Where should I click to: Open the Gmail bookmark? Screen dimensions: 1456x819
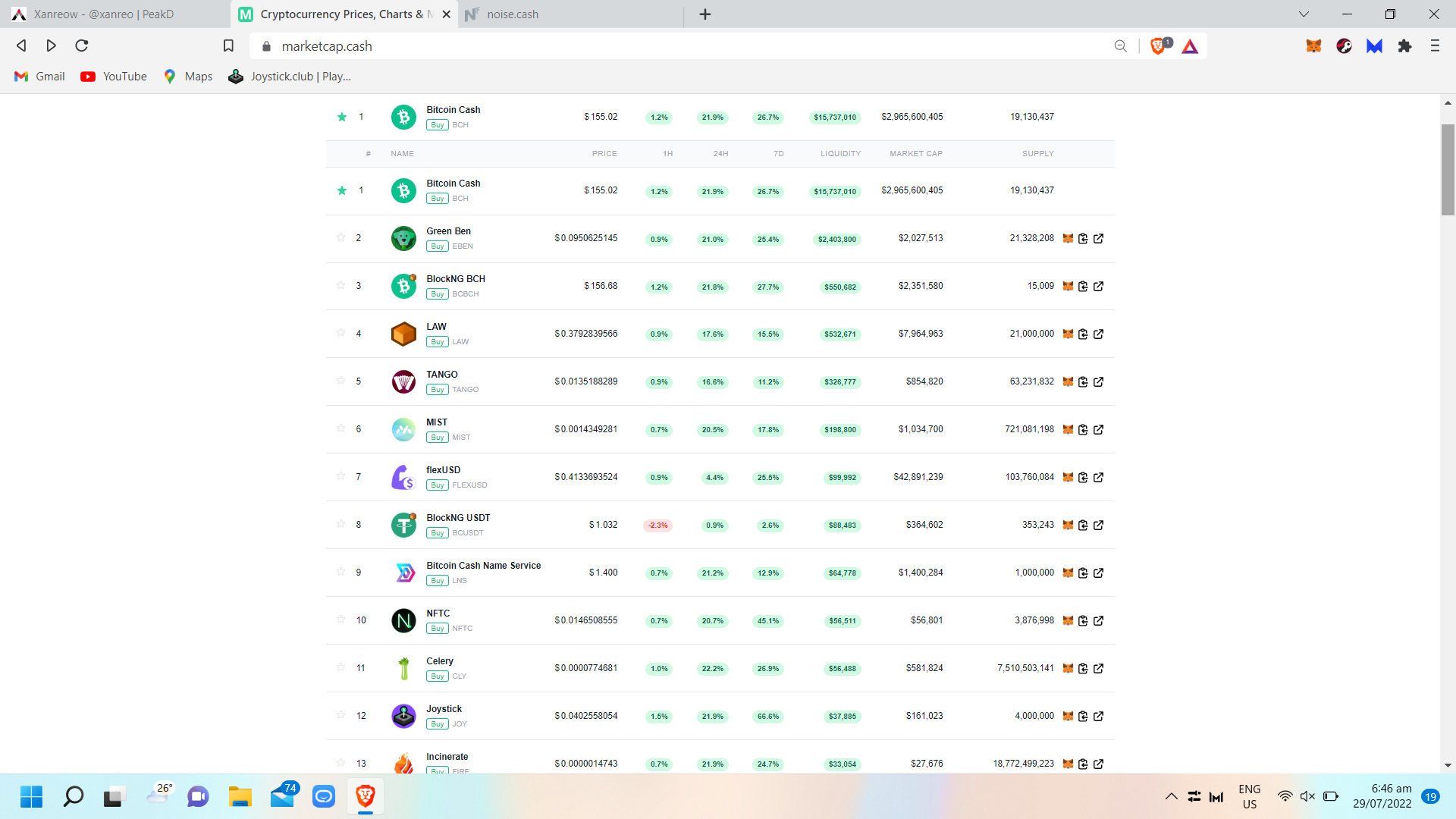point(40,77)
